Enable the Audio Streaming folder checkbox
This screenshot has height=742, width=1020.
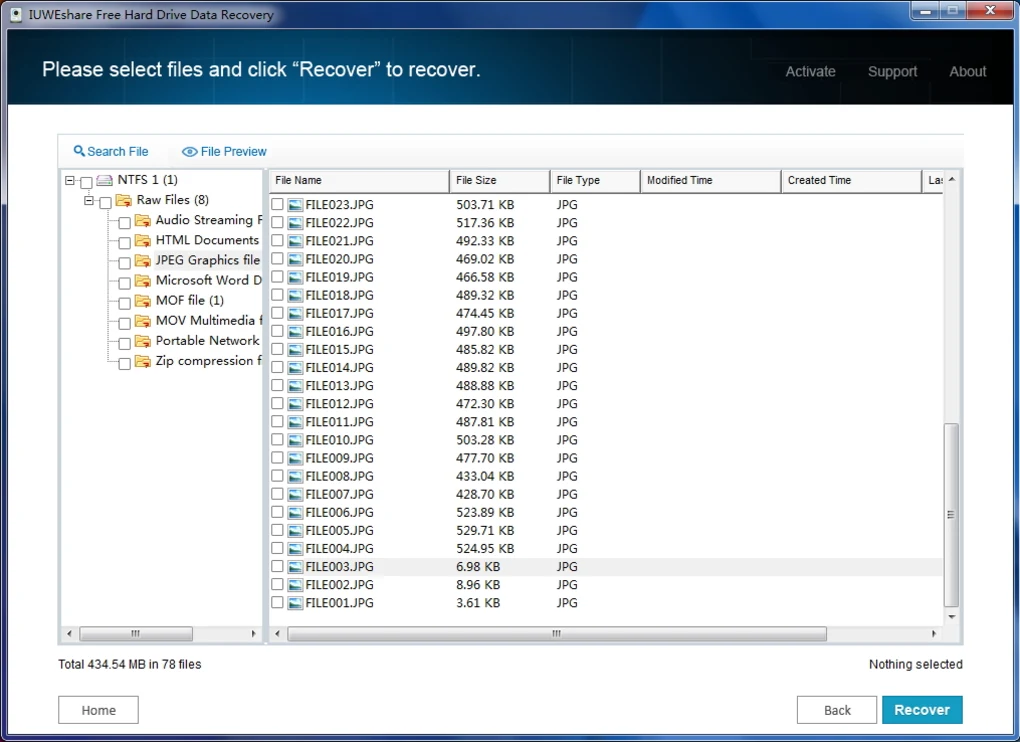[x=124, y=222]
